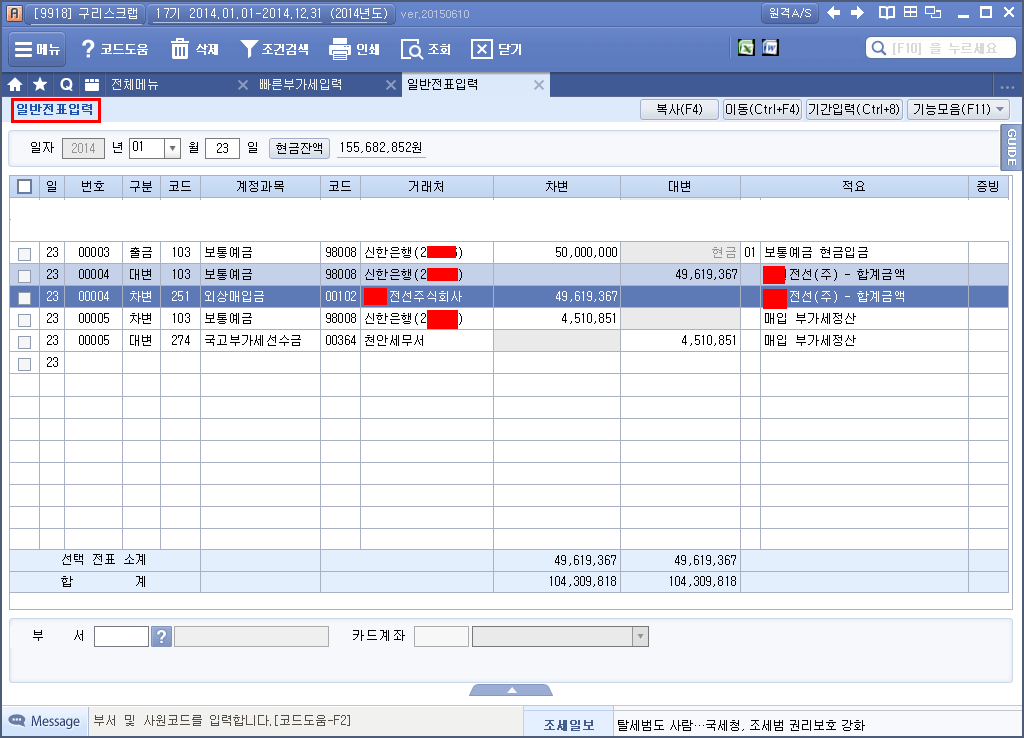Check the 00004 대변 보통예금 row checkbox
The height and width of the screenshot is (738, 1024).
[25, 276]
